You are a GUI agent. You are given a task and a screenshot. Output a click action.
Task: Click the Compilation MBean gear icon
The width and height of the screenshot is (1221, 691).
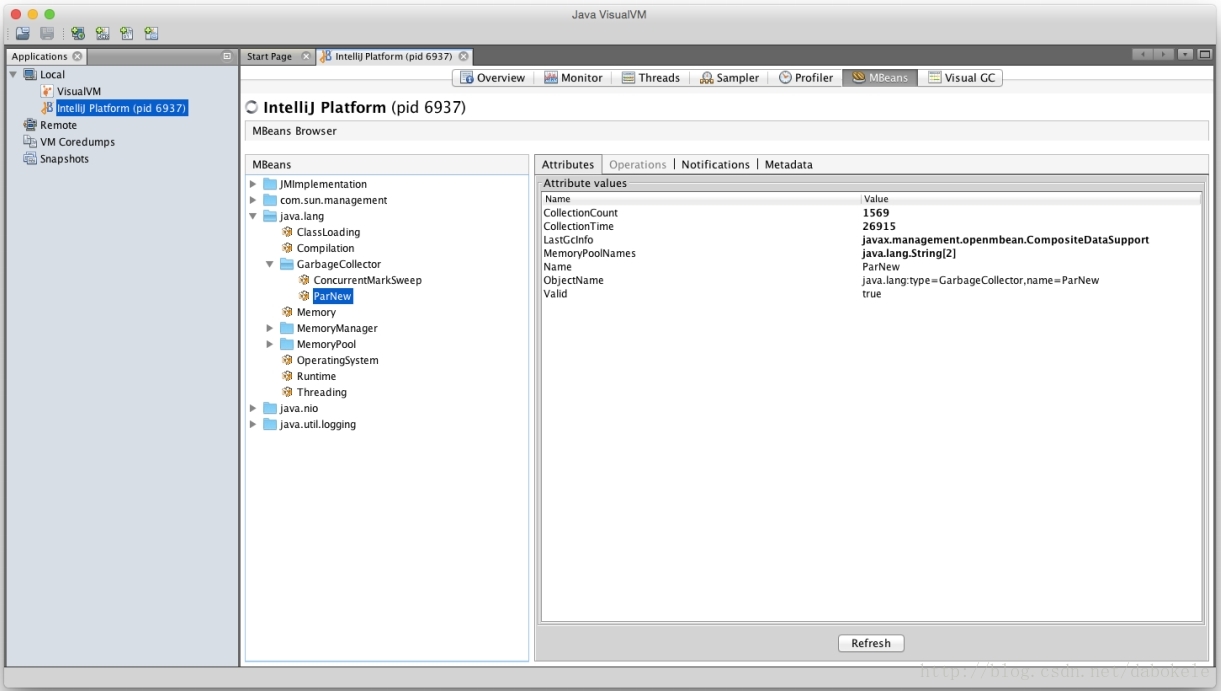[x=288, y=248]
